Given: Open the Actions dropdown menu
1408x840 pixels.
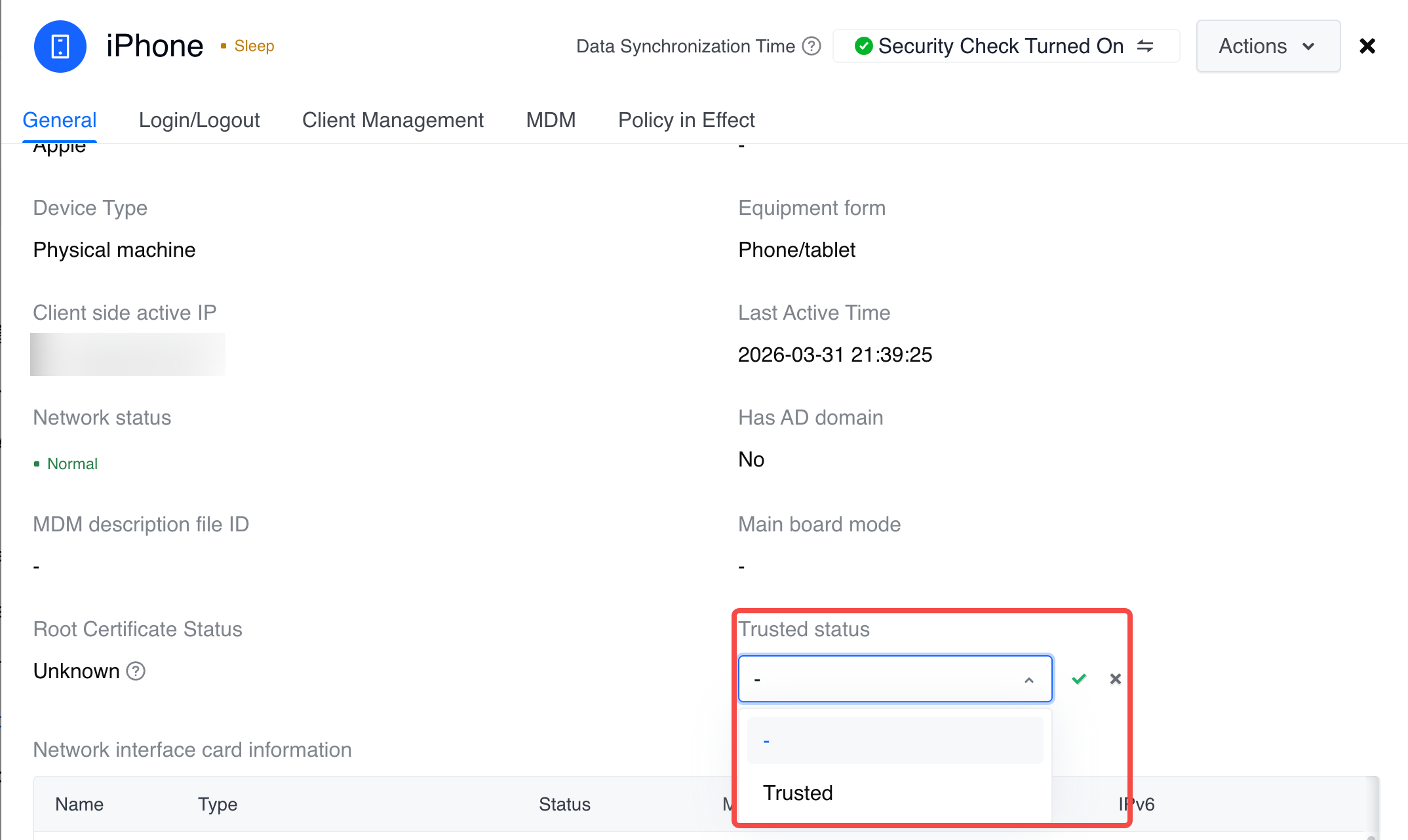Looking at the screenshot, I should point(1267,47).
